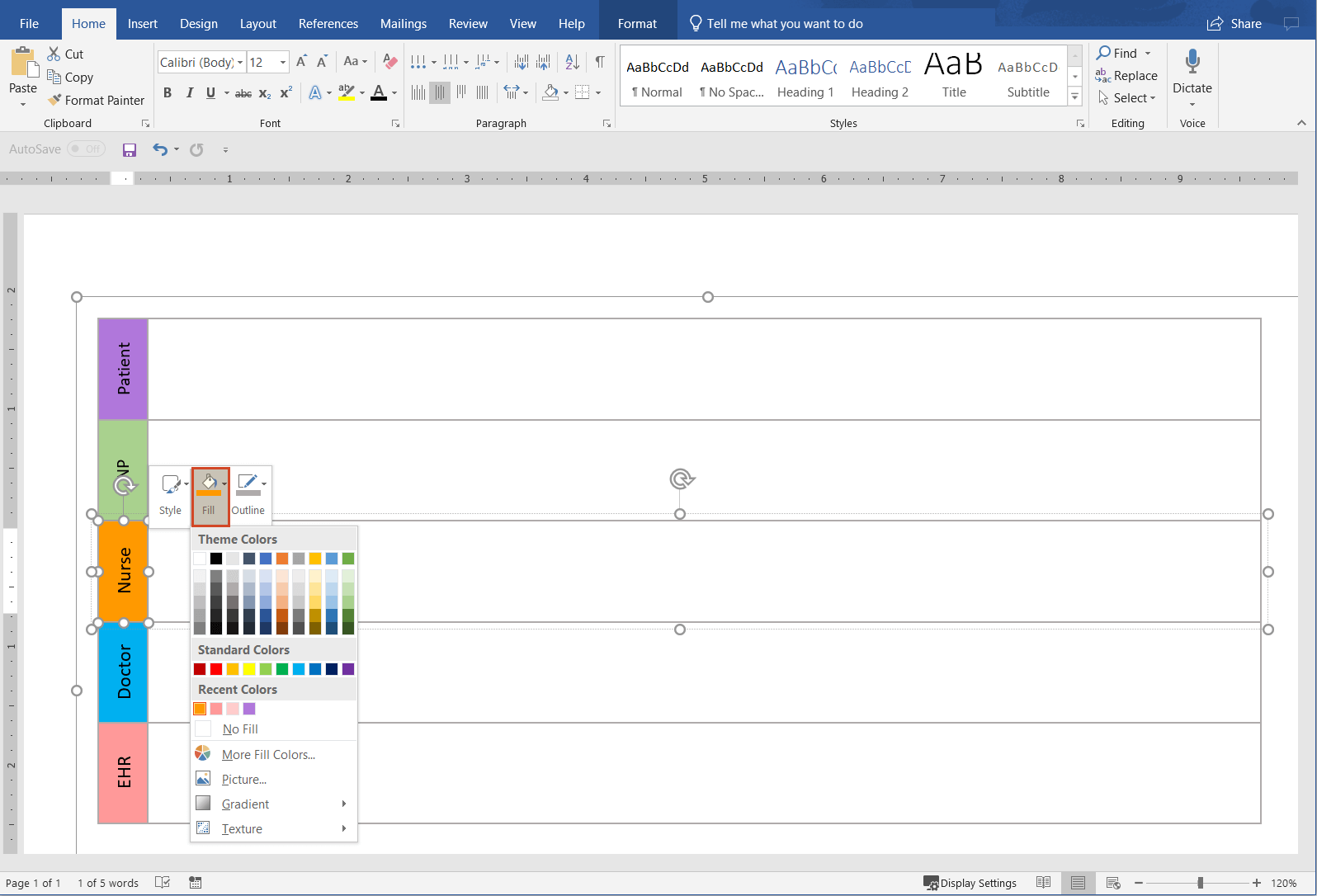Screen dimensions: 1317x896
Task: Click the Tell me what you want search field
Action: [x=784, y=24]
